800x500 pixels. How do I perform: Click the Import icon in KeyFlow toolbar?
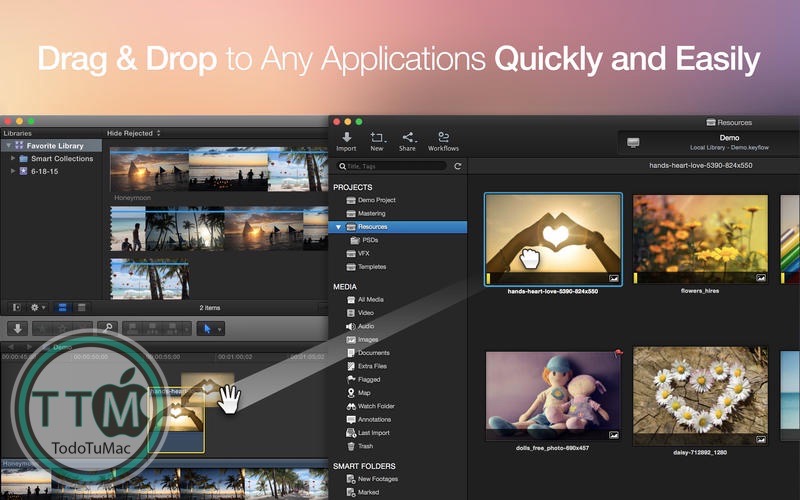pos(346,137)
